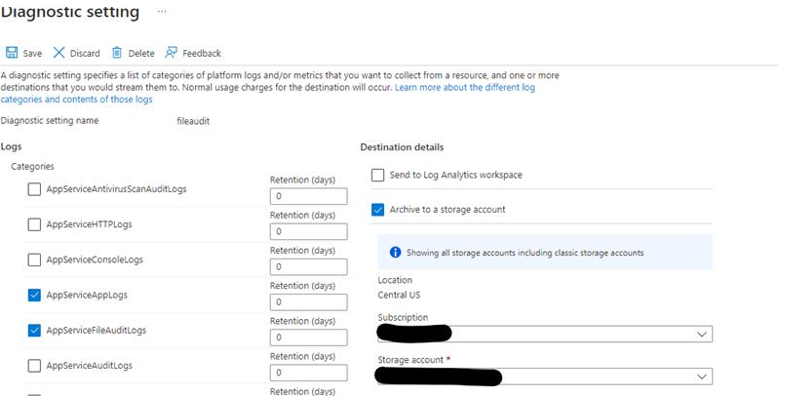The height and width of the screenshot is (410, 798).
Task: Edit retention days for AppServiceAppLogs
Action: click(x=308, y=302)
